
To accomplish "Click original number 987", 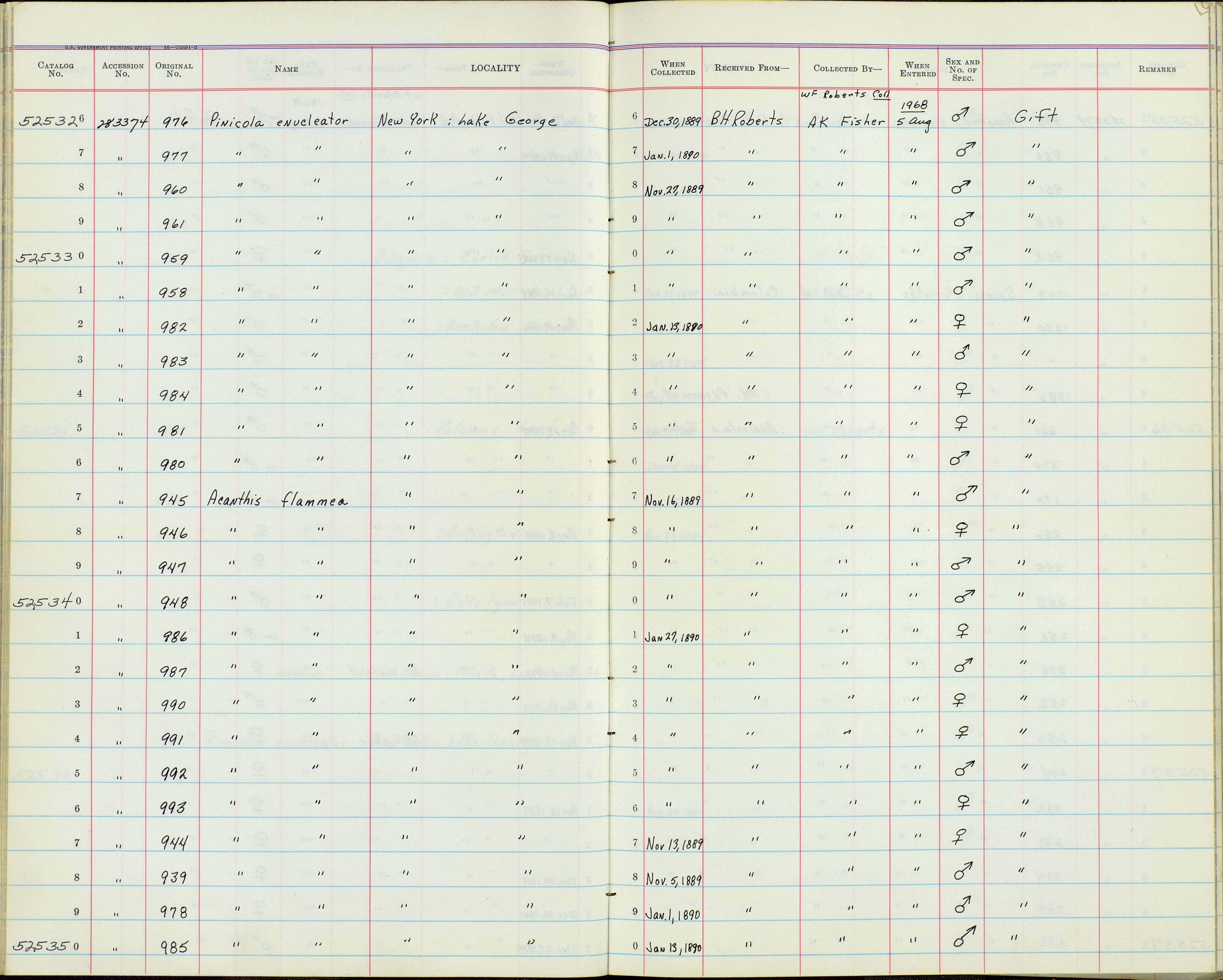I will pos(174,671).
